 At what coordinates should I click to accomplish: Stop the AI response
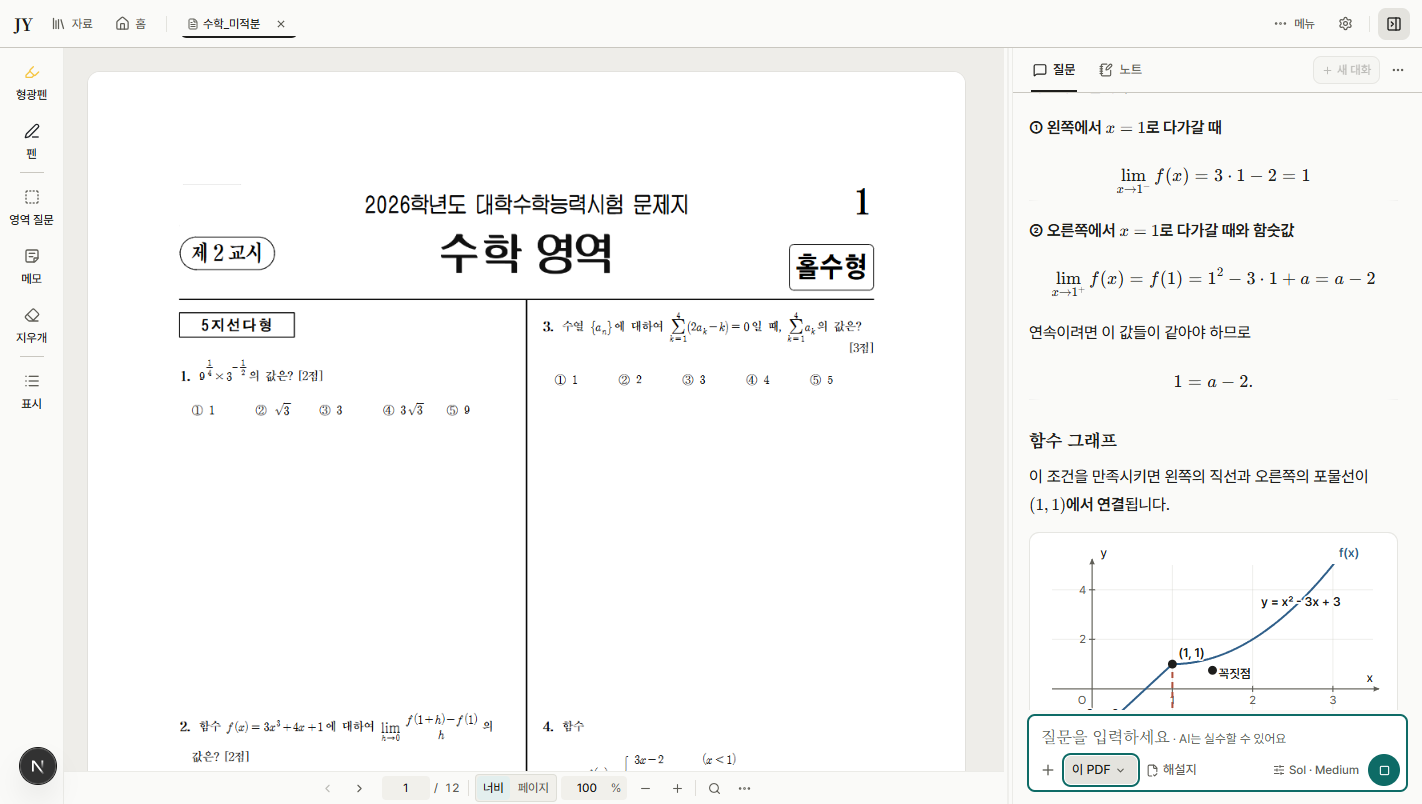point(1384,770)
